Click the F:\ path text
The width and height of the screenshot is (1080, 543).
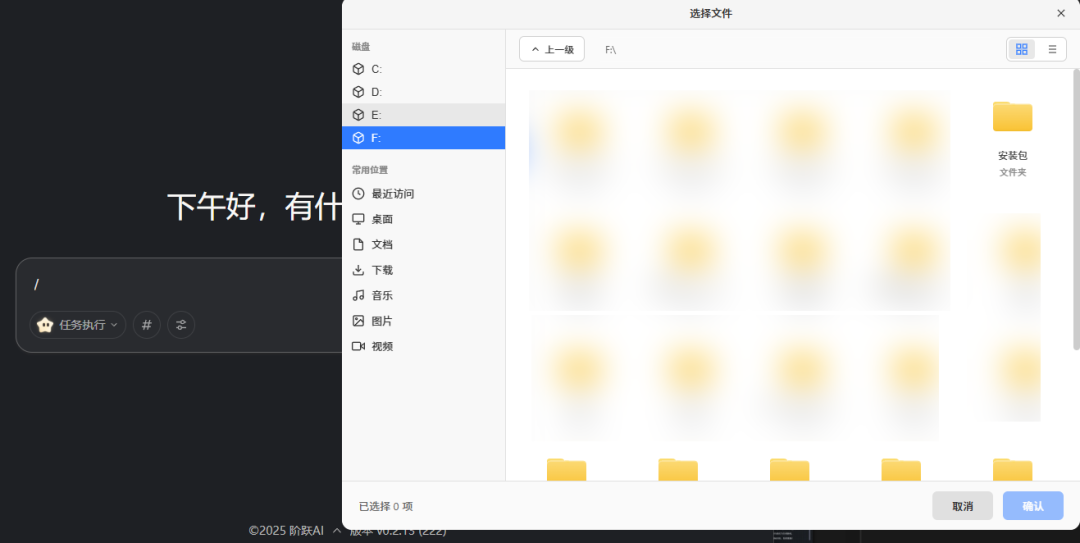[610, 50]
